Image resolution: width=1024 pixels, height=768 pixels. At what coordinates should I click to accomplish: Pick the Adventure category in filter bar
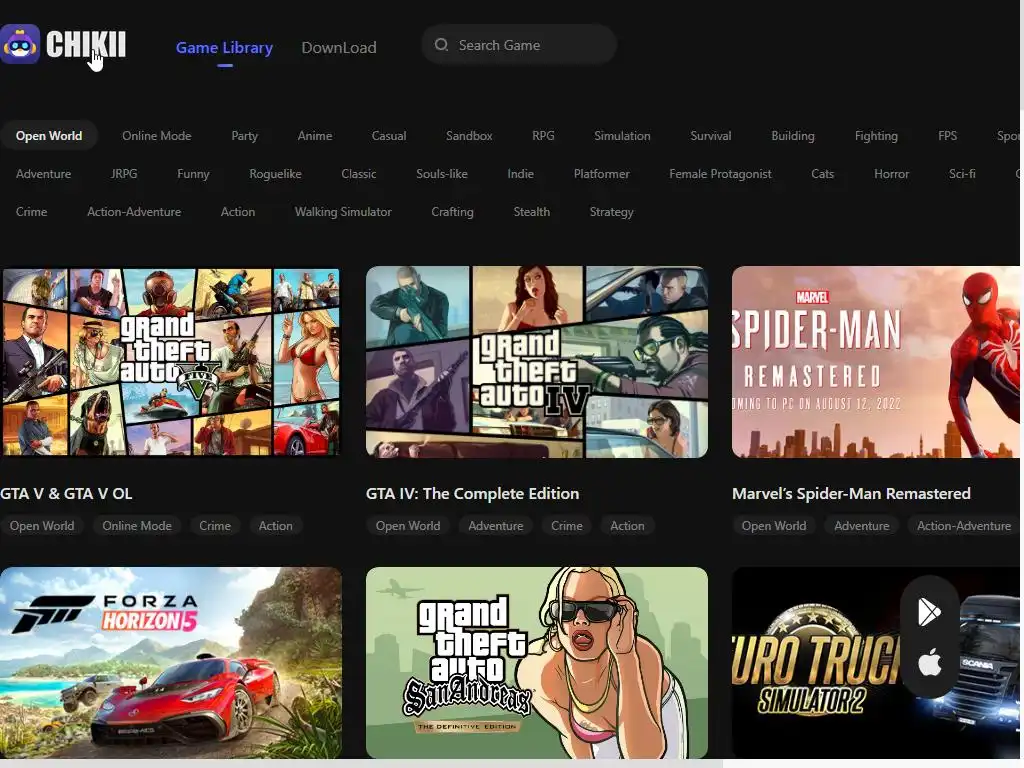click(43, 174)
